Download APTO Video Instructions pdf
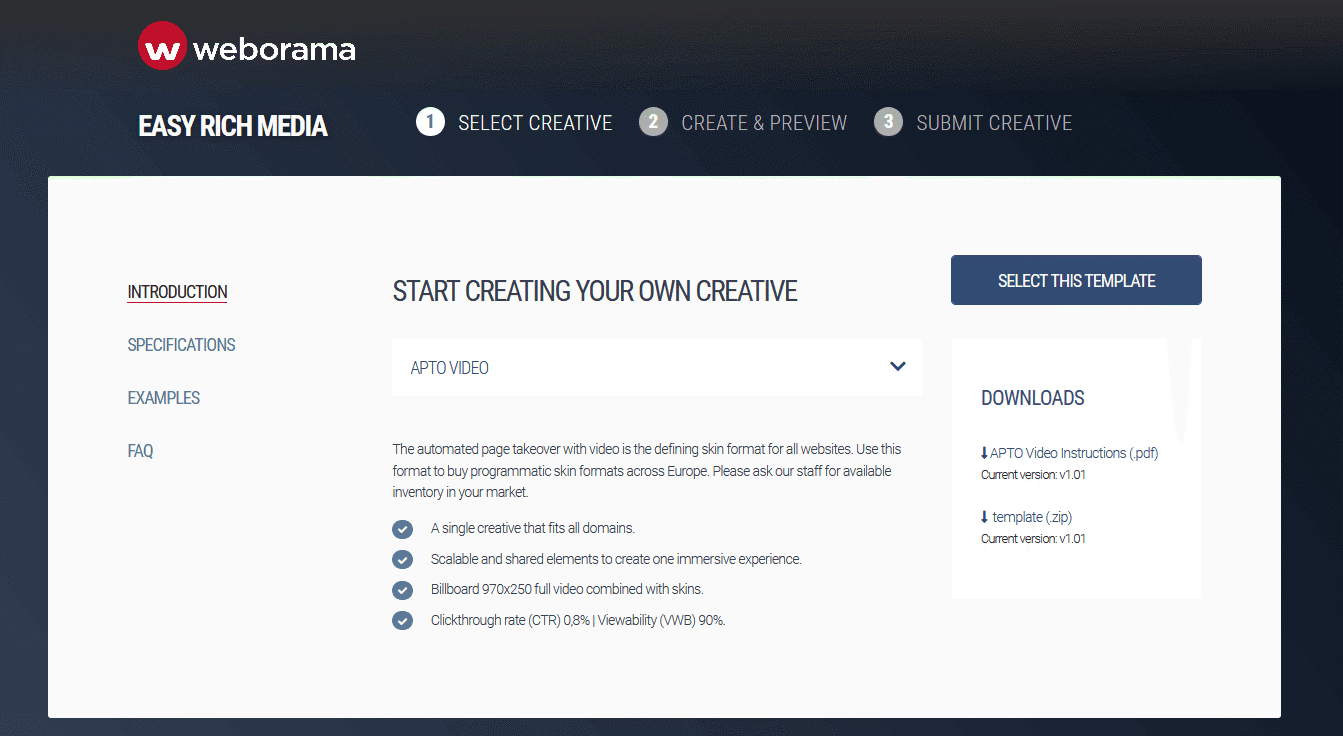Viewport: 1343px width, 736px height. (1074, 453)
